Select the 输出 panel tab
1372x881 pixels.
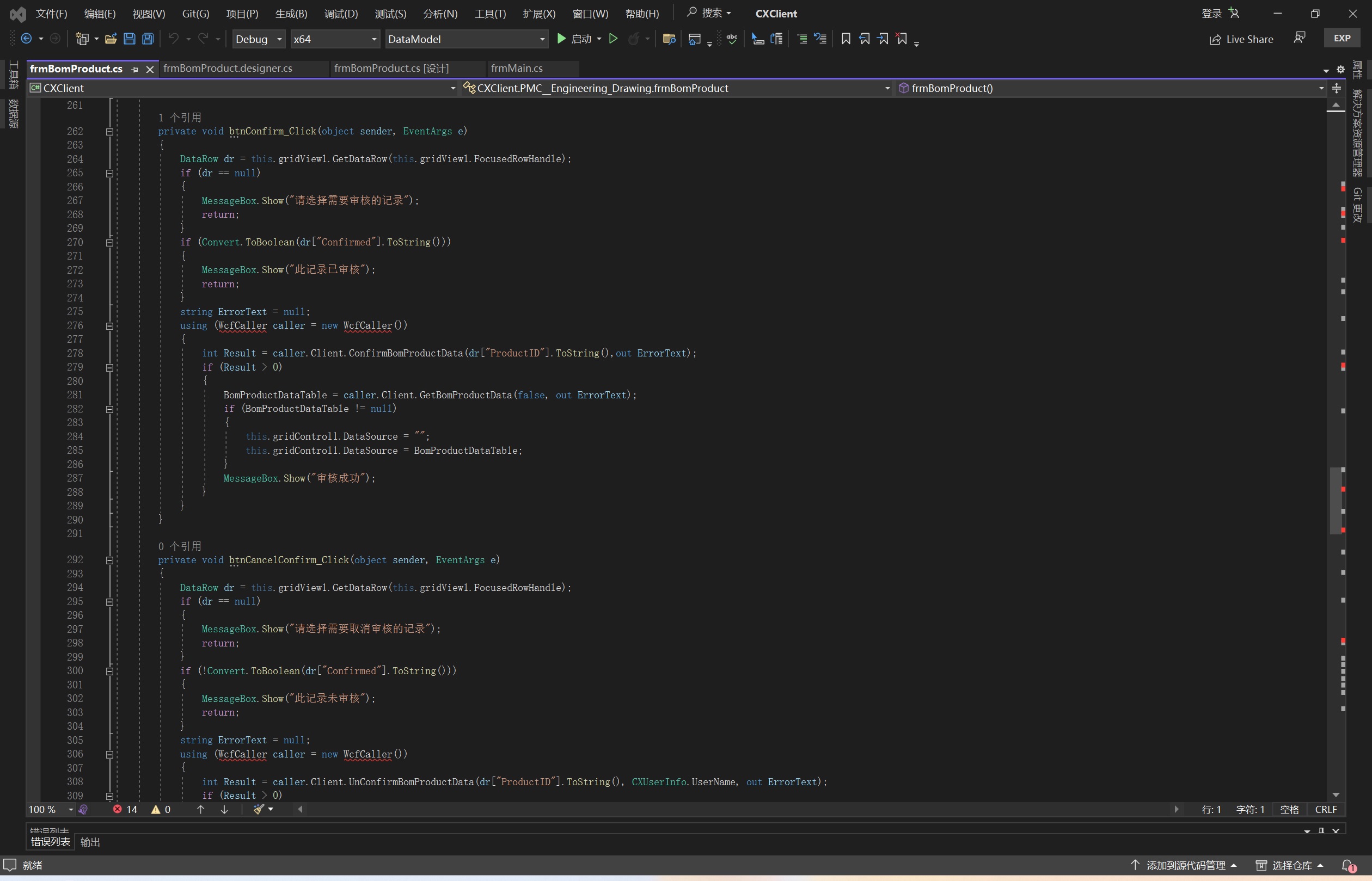pos(90,841)
